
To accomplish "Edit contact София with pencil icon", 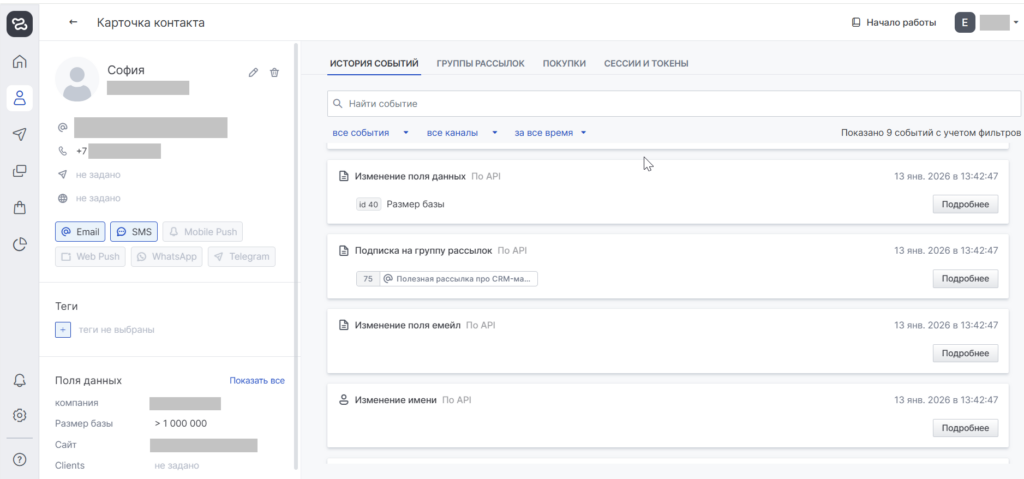I will click(254, 72).
